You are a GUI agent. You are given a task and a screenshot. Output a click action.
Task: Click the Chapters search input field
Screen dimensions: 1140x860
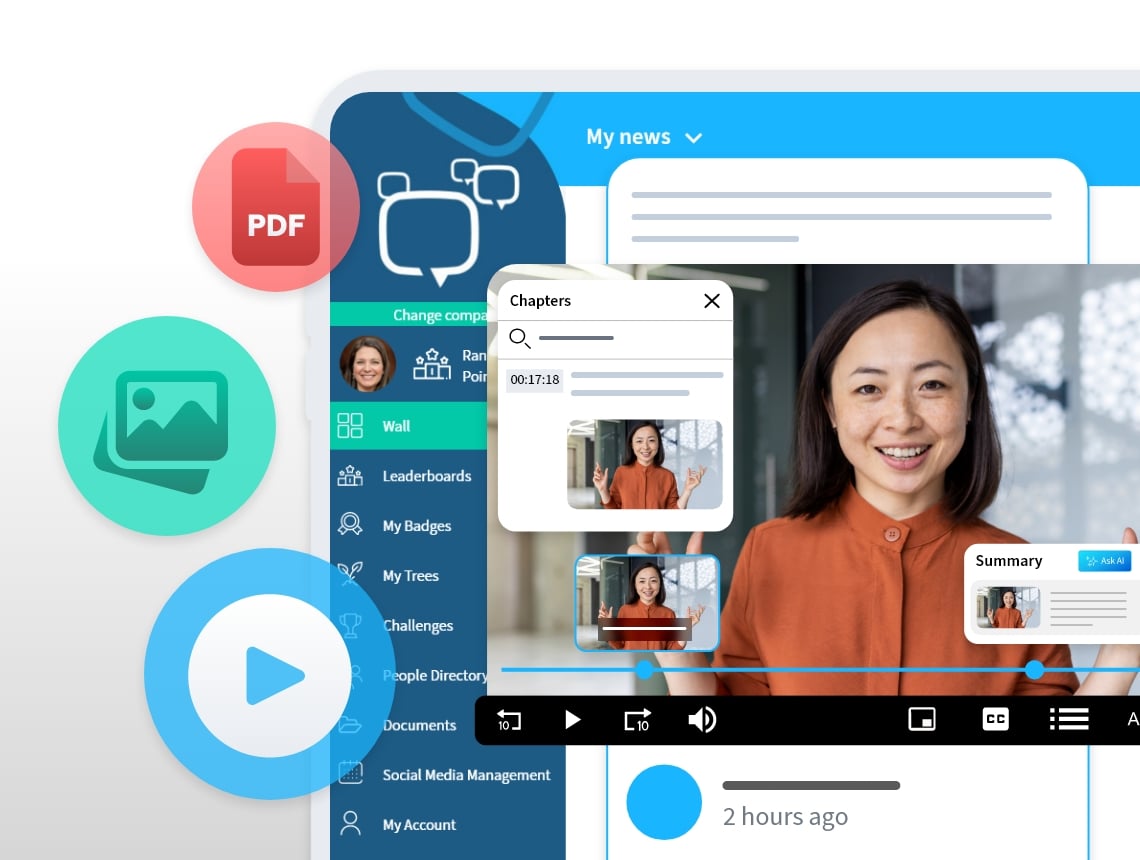click(x=615, y=339)
